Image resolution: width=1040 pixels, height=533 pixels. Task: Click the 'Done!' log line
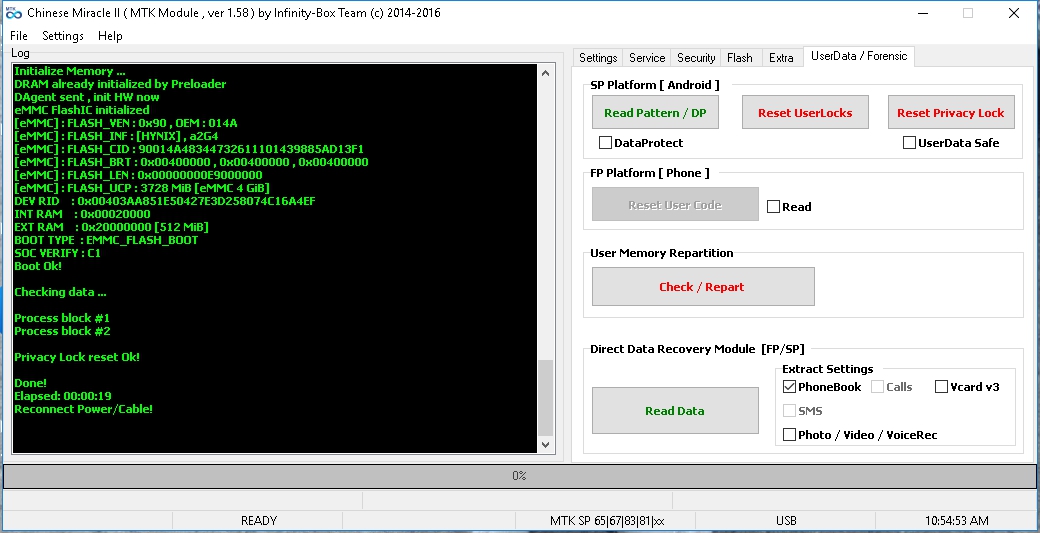click(31, 383)
